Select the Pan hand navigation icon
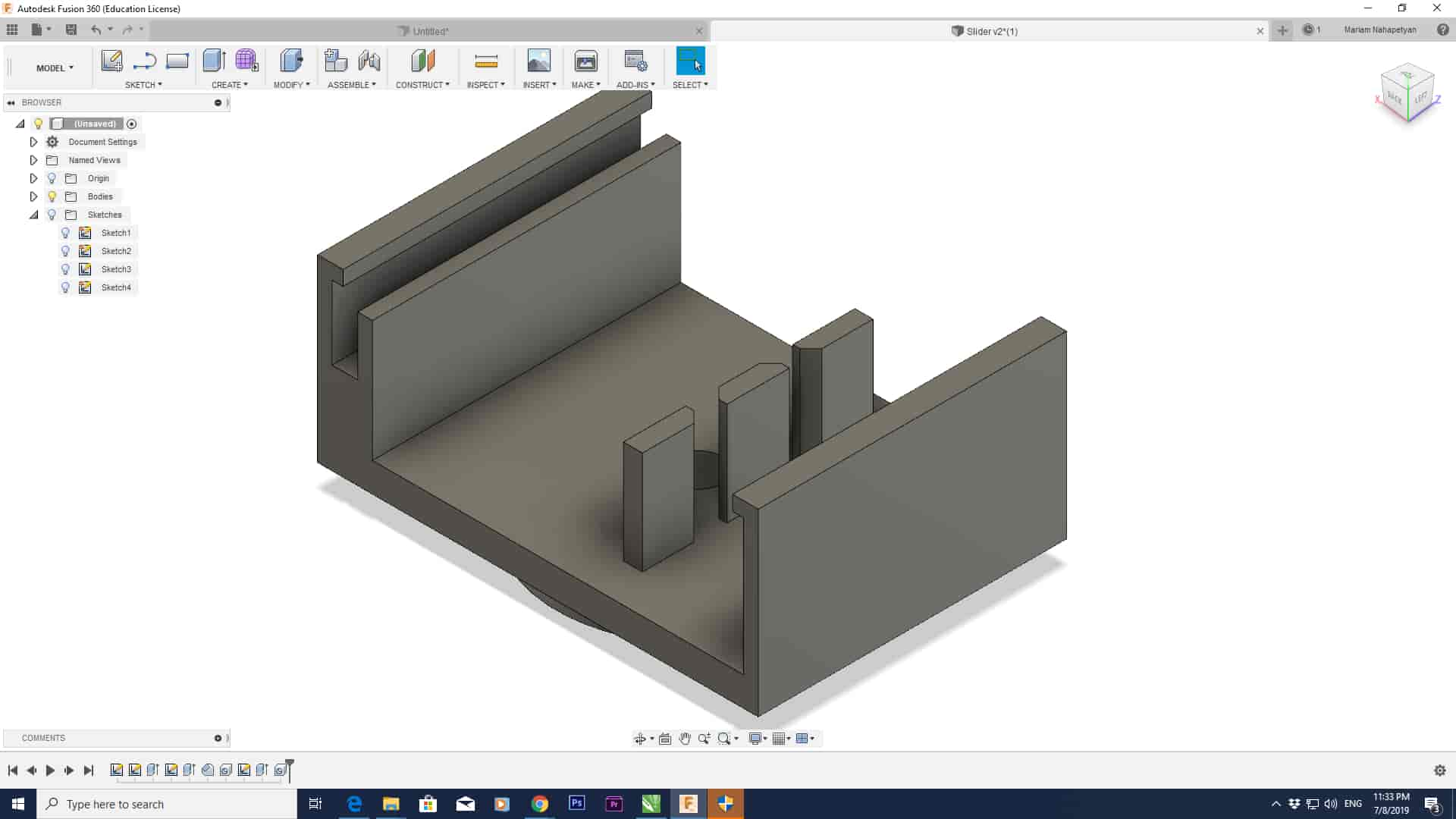This screenshot has width=1456, height=819. (x=685, y=739)
